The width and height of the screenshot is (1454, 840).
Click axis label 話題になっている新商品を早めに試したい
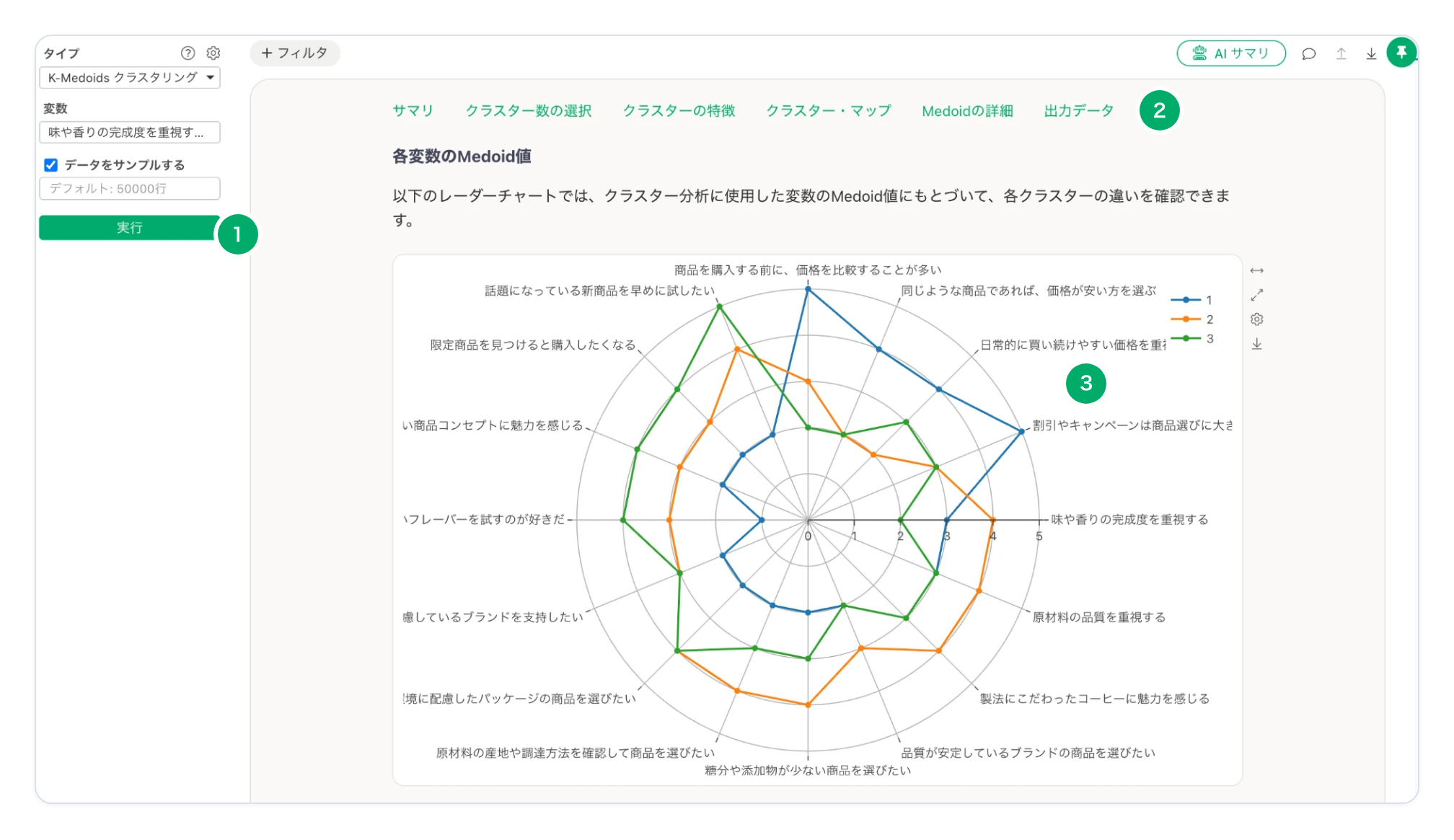pos(599,291)
